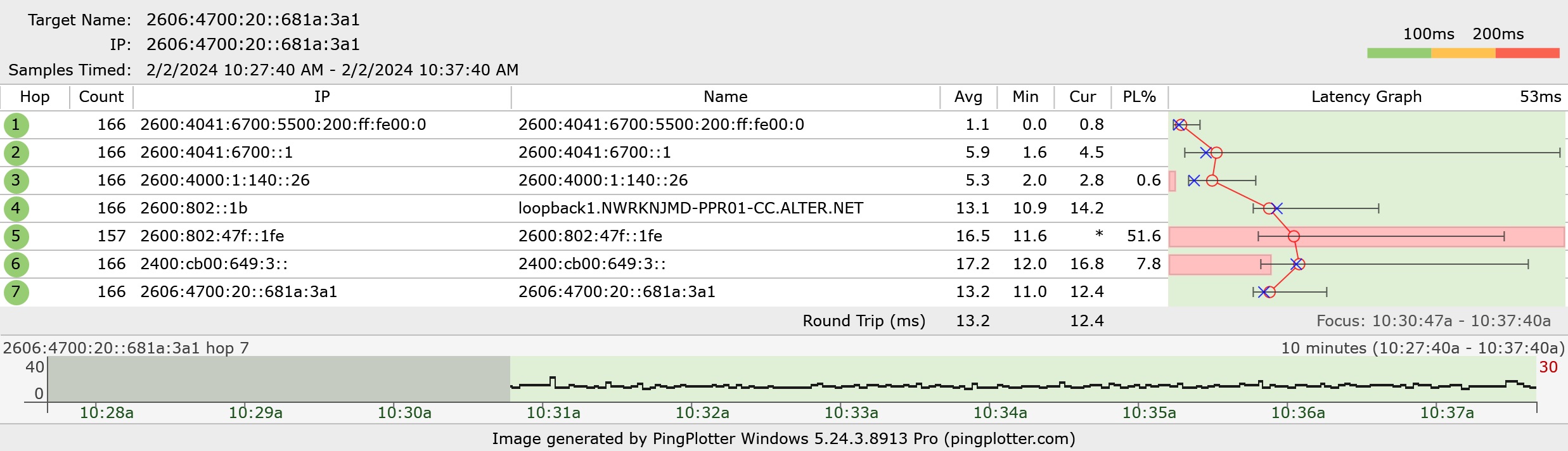Select the loopback1.NWRKNJMD-PPR01-CC.ALTER.NET hop name
Screen dimensions: 1568x451
pos(690,208)
